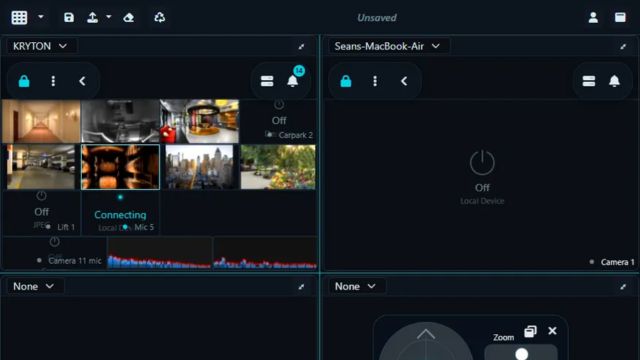Open the user account icon

(x=593, y=18)
